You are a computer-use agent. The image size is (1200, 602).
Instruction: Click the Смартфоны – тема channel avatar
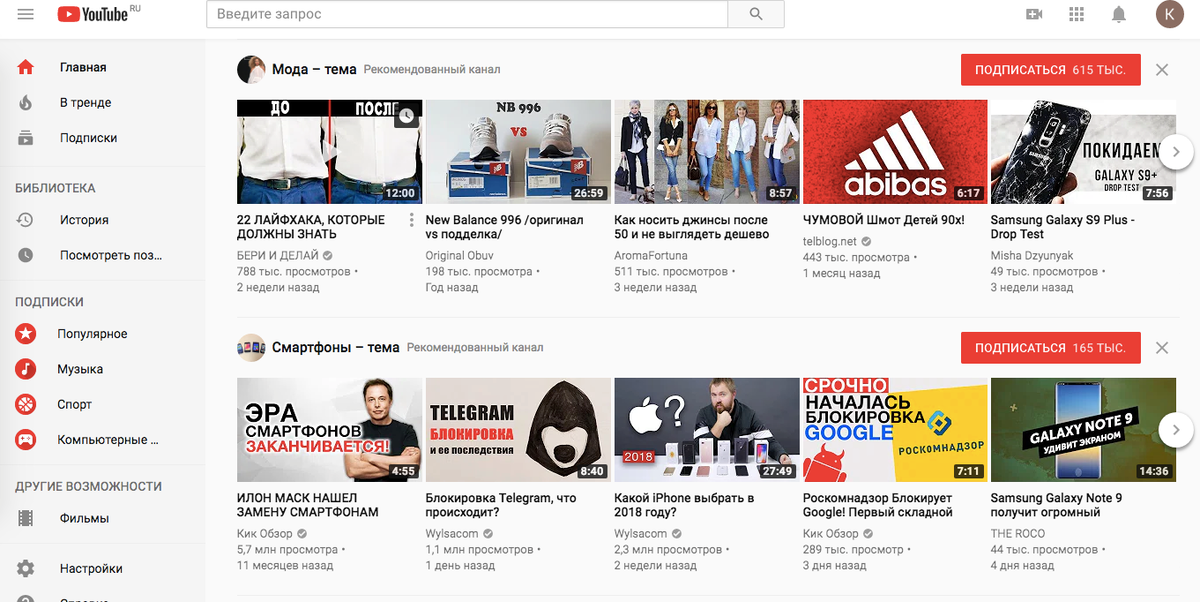251,348
